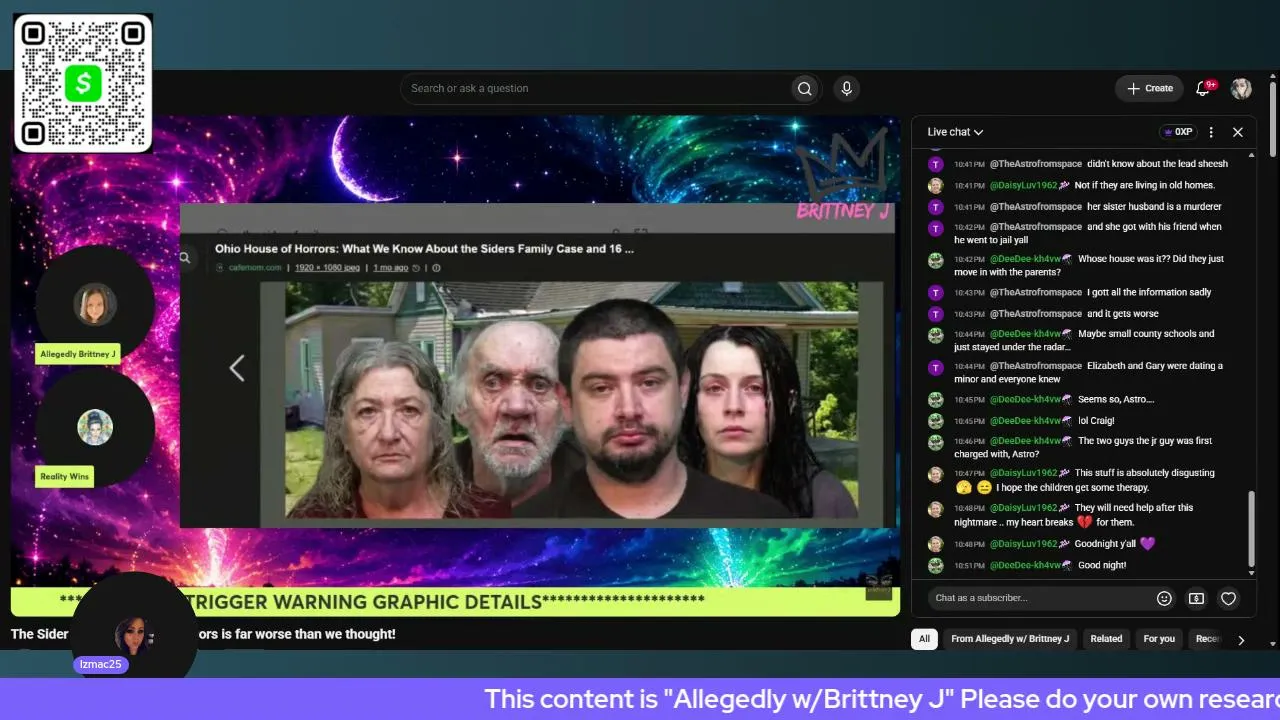Click the avatar beside 'Goodnight y'all' message
The image size is (1280, 720).
pos(935,544)
